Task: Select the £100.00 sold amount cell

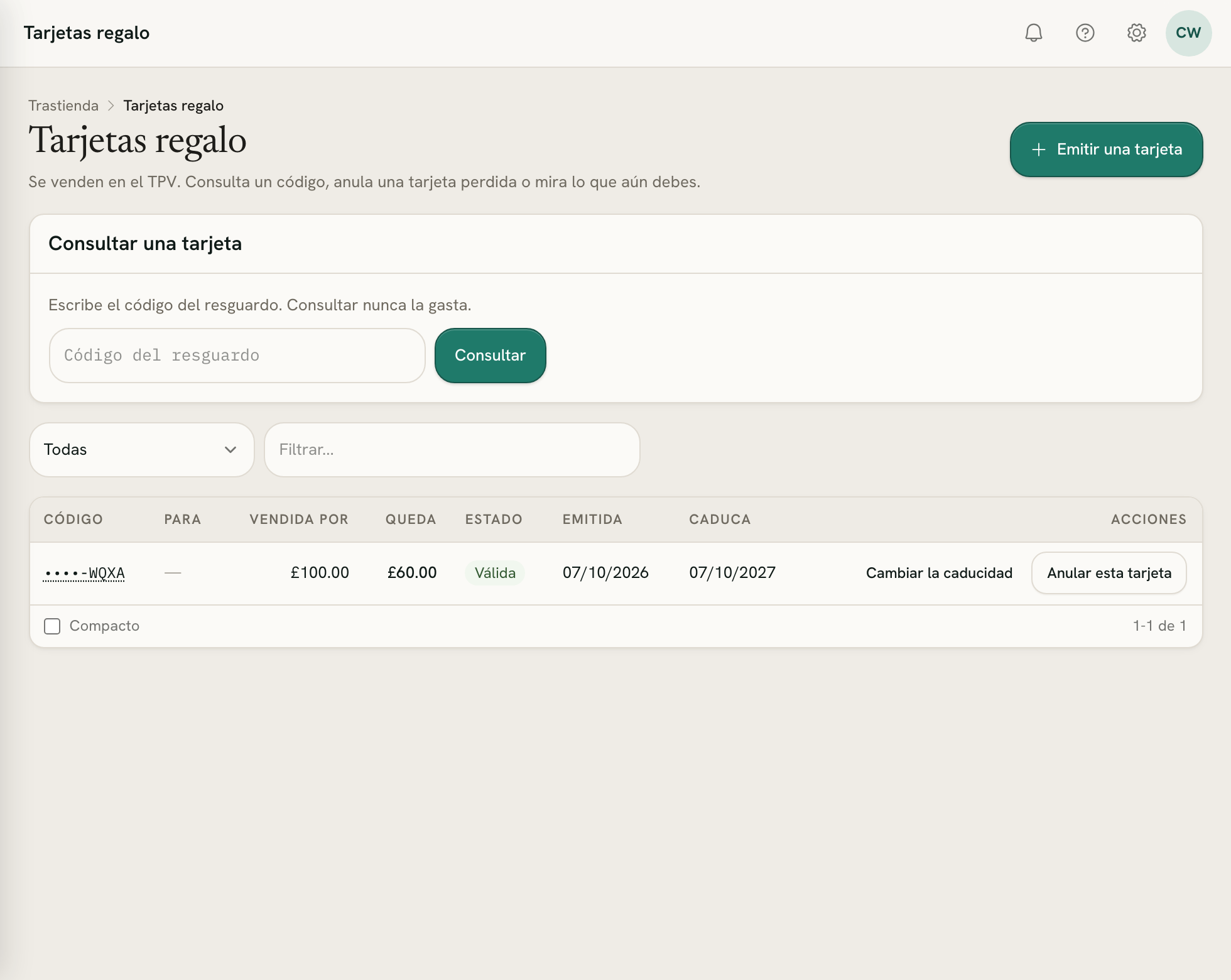Action: [x=320, y=573]
